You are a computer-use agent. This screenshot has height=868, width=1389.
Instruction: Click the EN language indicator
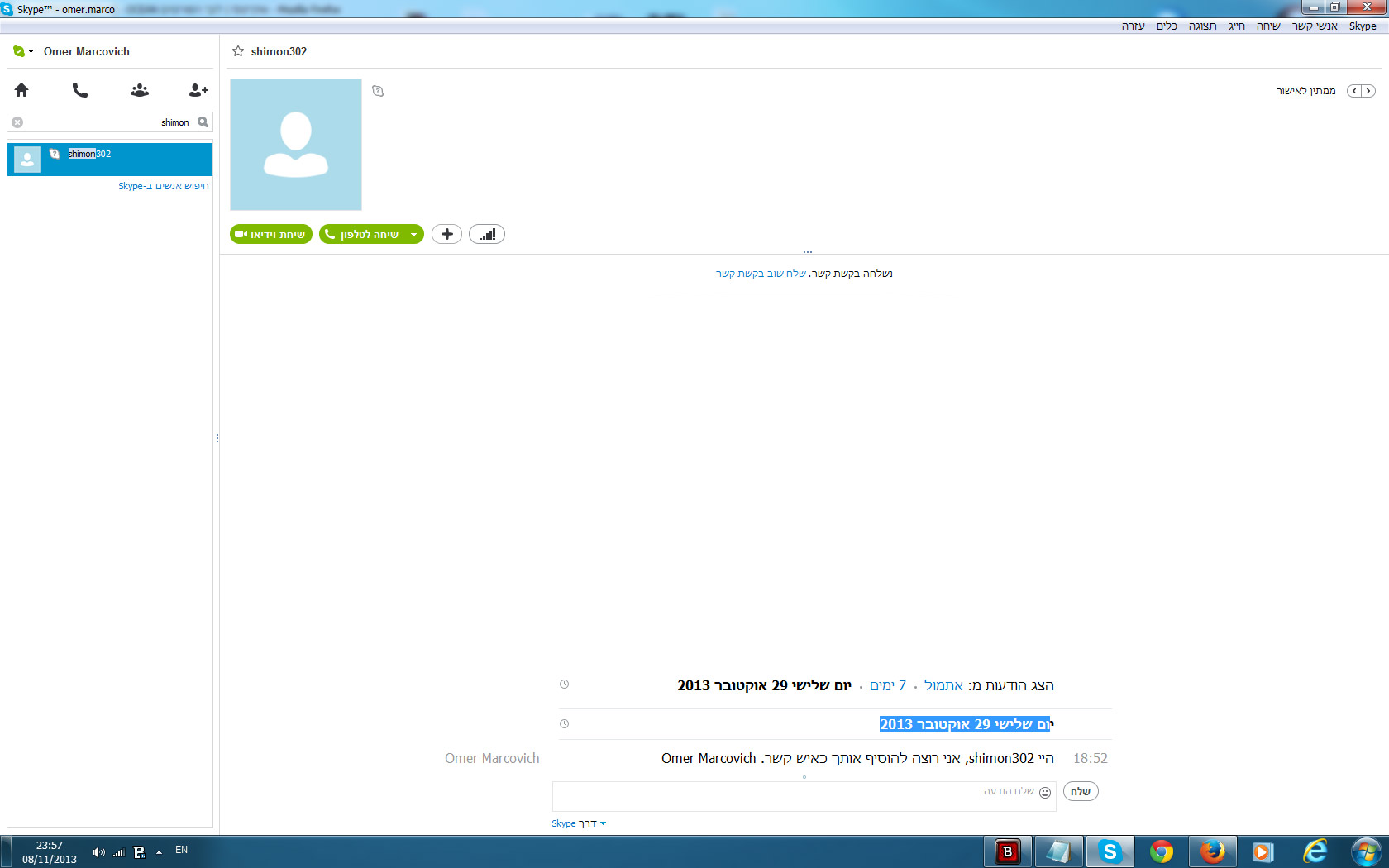pos(182,850)
